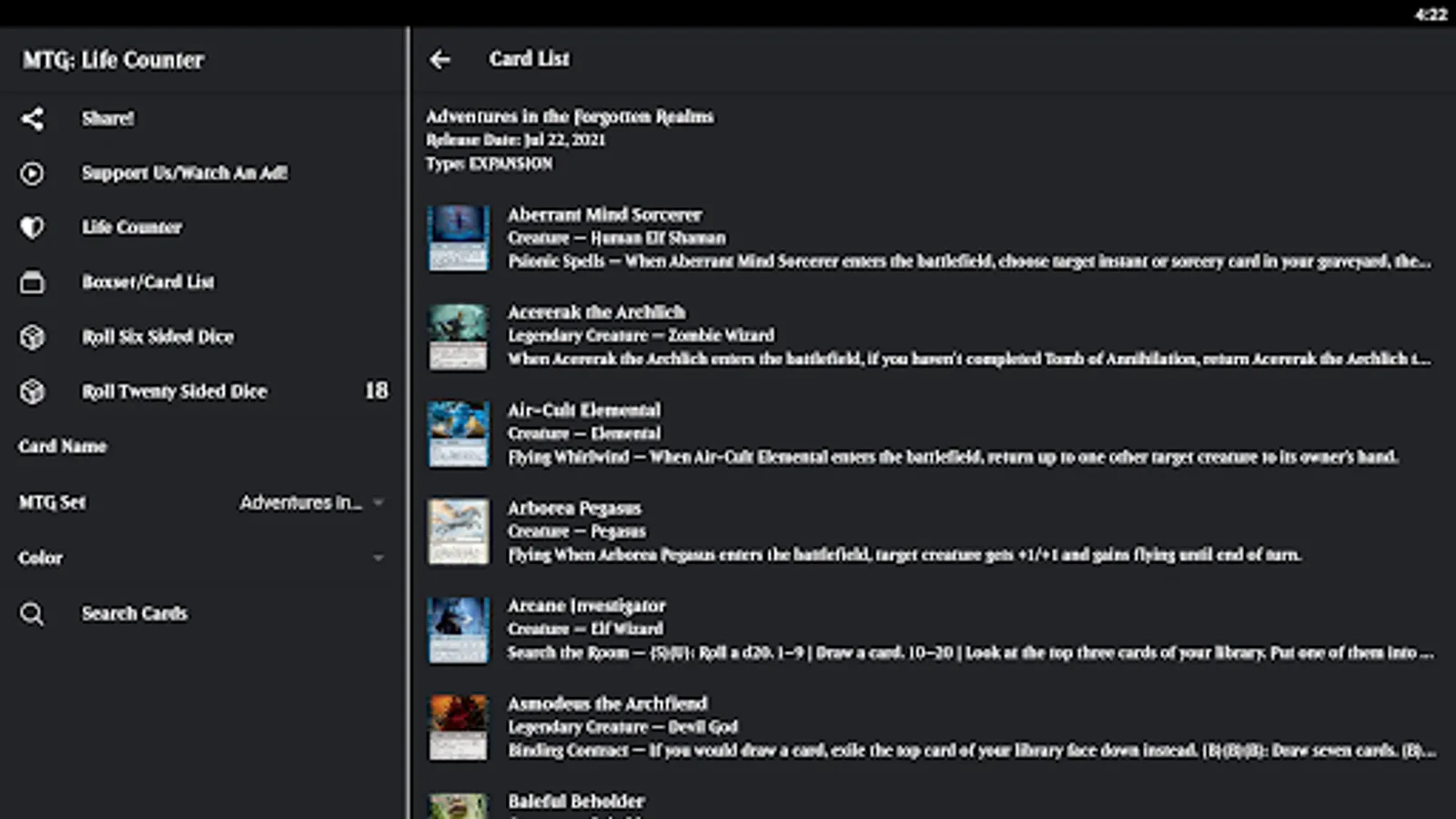Select the Aberrant Mind Sorcerer card name
Screen dimensions: 1456x819
pyautogui.click(x=605, y=215)
